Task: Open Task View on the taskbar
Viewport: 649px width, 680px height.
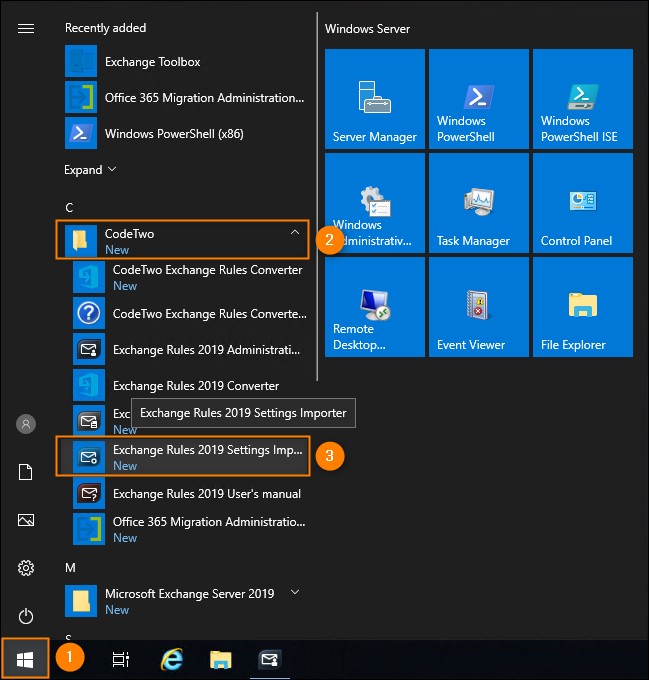Action: click(121, 660)
